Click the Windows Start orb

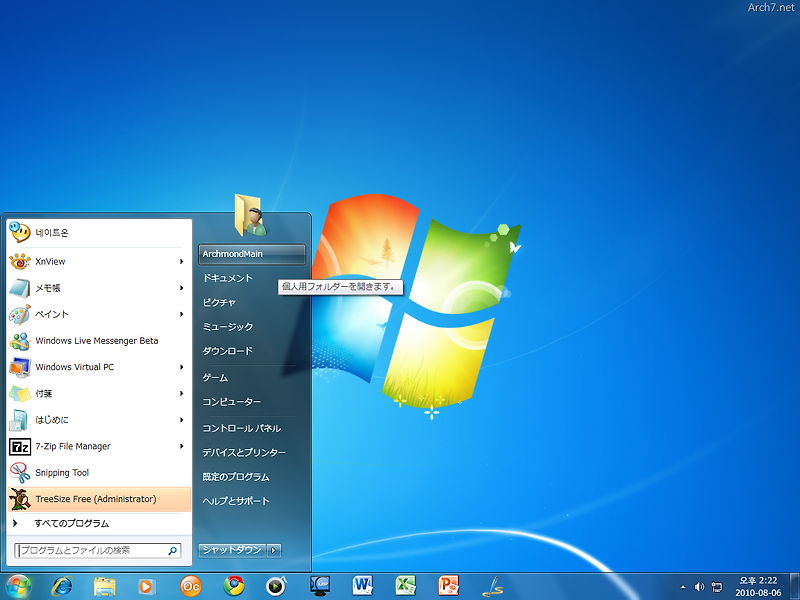click(x=18, y=586)
